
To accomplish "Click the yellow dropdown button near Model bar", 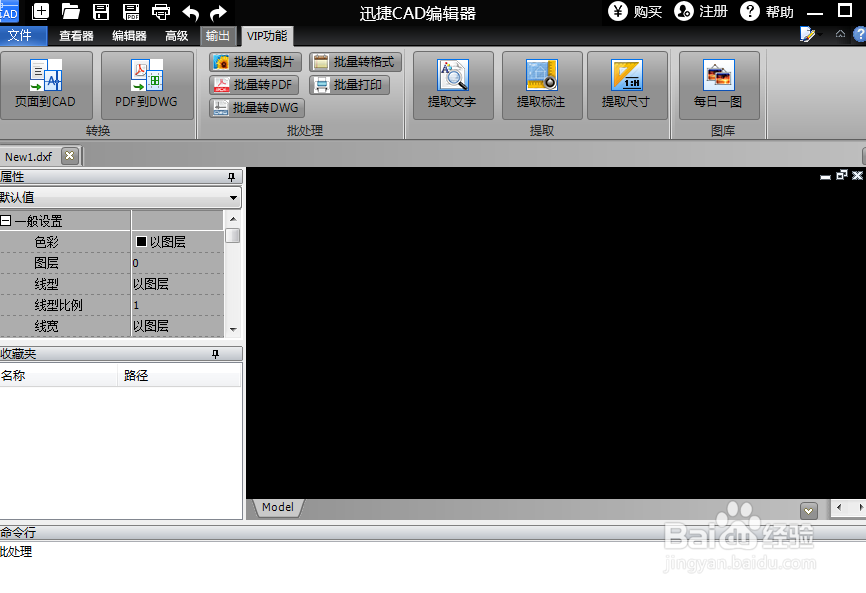I will tap(809, 511).
